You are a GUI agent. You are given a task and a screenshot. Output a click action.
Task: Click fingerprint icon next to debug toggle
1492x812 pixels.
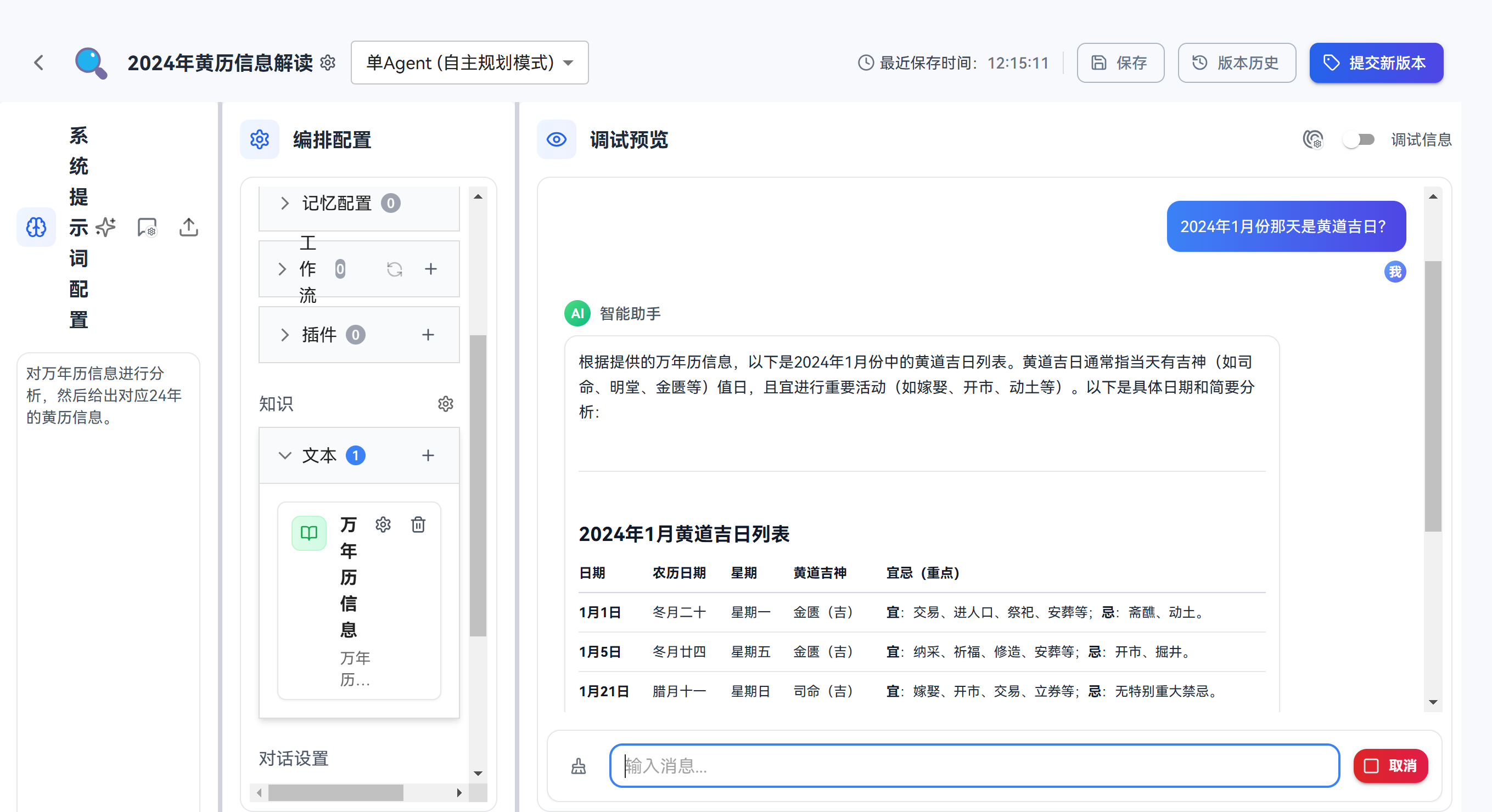click(x=1313, y=139)
